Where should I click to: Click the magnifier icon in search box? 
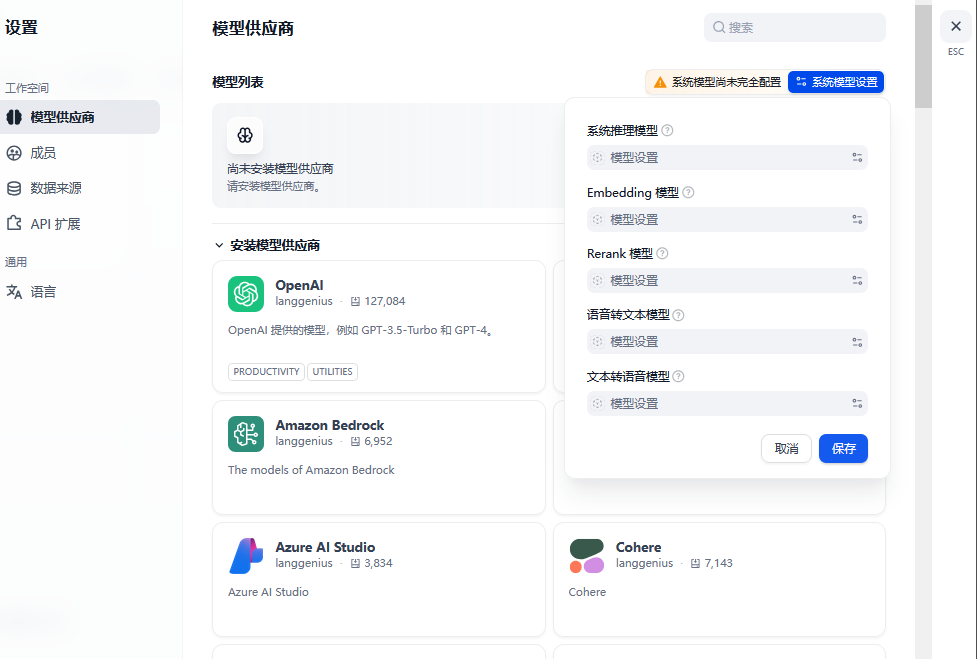pyautogui.click(x=719, y=27)
